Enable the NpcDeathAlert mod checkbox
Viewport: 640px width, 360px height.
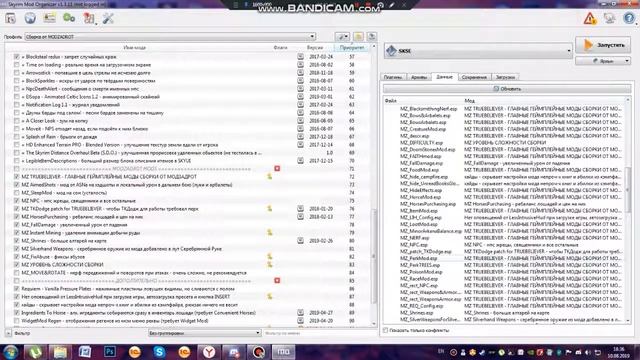[16, 89]
